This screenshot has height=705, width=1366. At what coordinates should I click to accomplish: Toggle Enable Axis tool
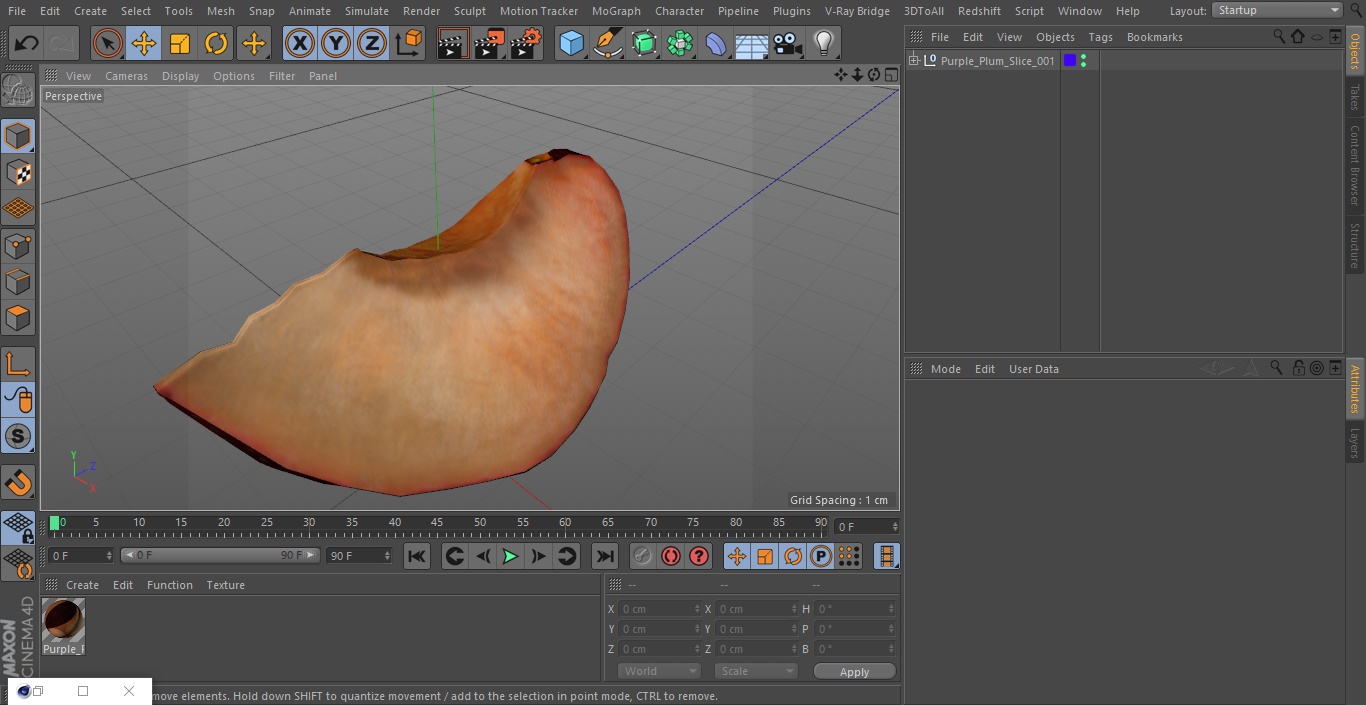[18, 364]
